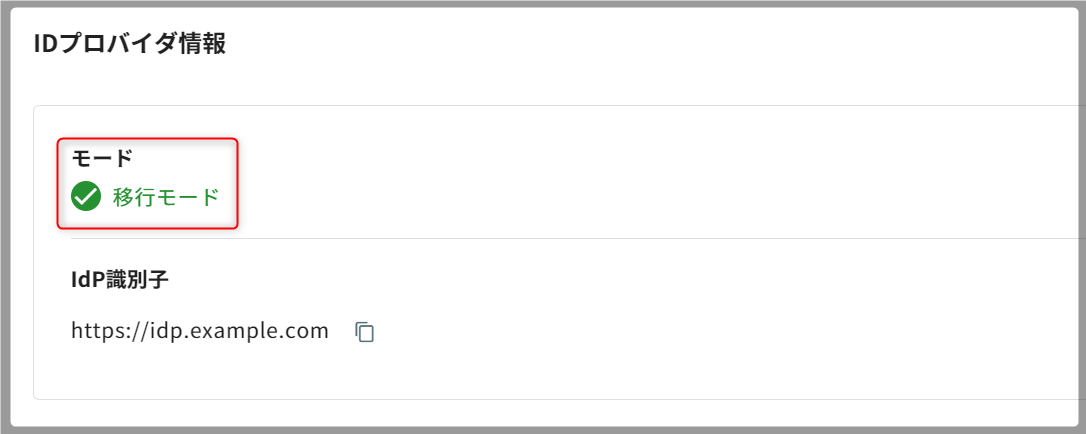Select the 移行モード status text

(x=165, y=197)
